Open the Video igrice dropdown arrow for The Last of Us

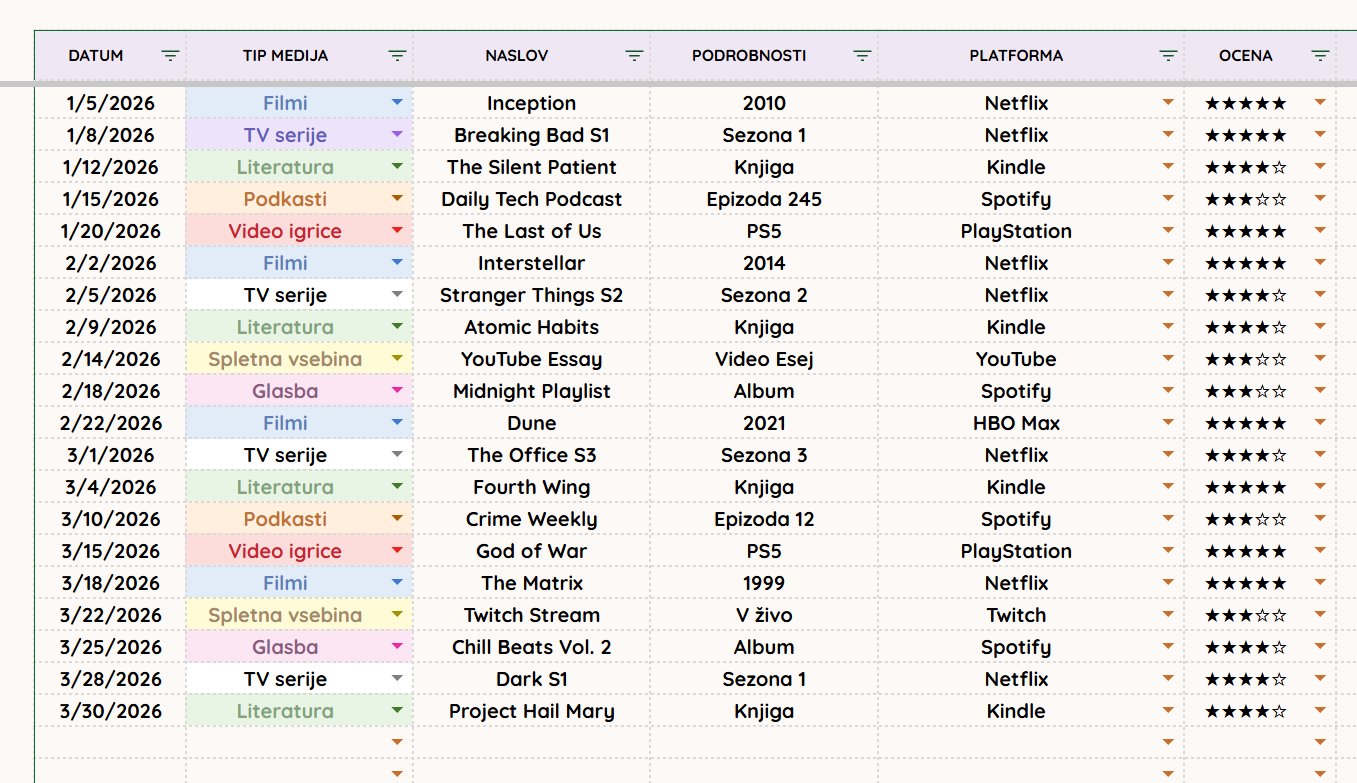(x=397, y=230)
